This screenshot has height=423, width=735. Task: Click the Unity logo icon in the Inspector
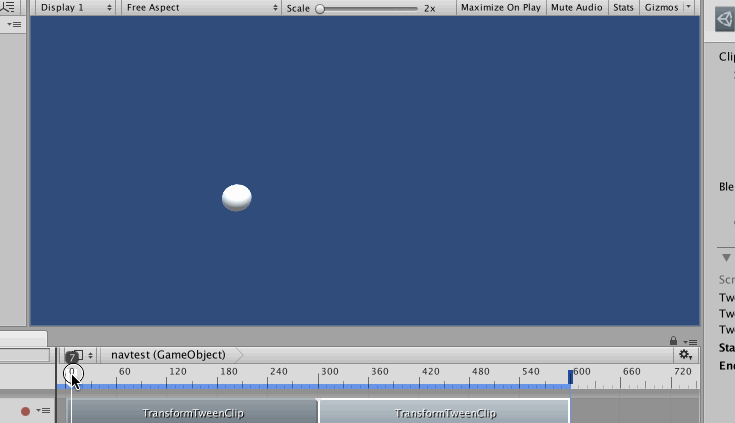coord(725,20)
